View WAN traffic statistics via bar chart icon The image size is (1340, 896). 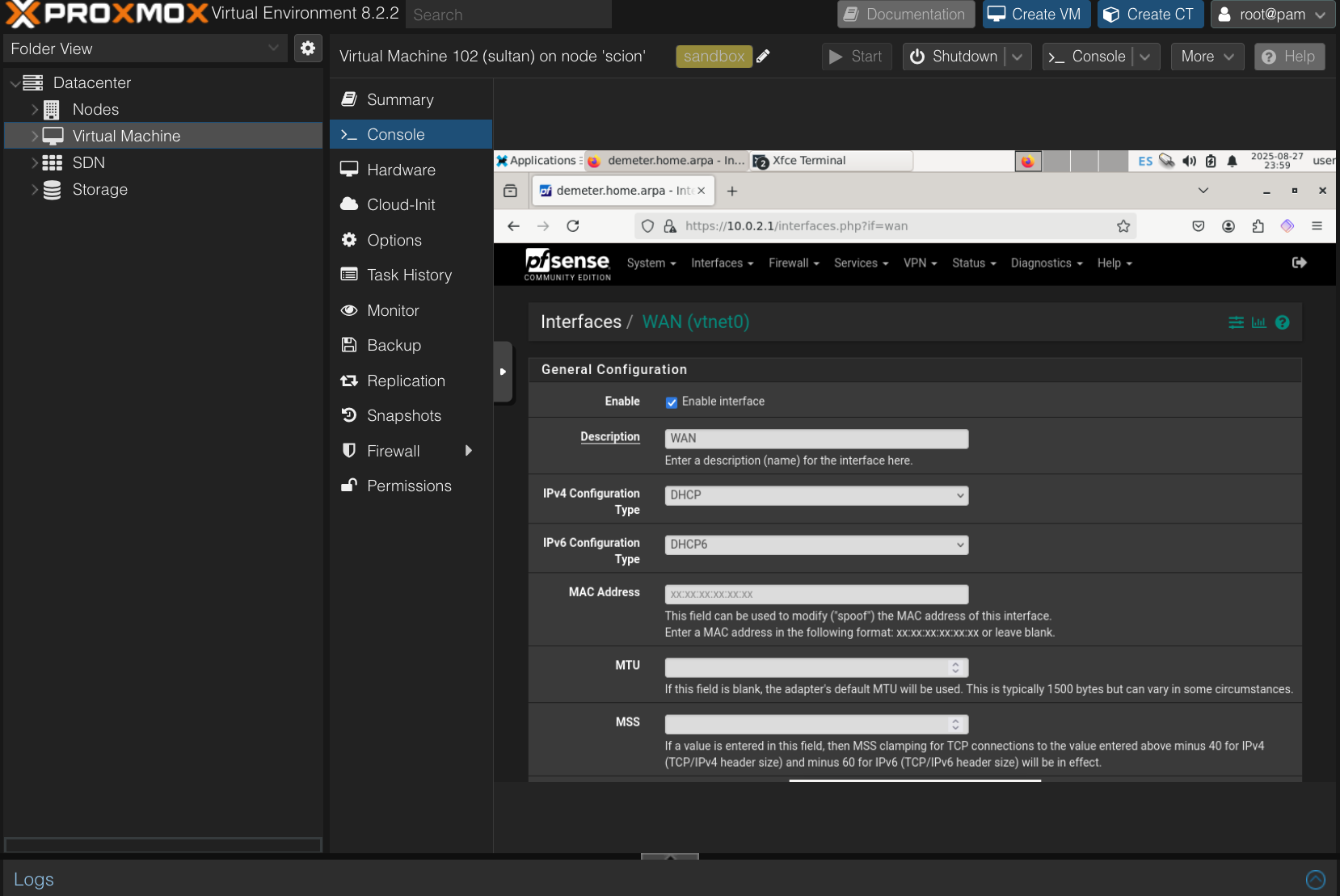point(1258,322)
